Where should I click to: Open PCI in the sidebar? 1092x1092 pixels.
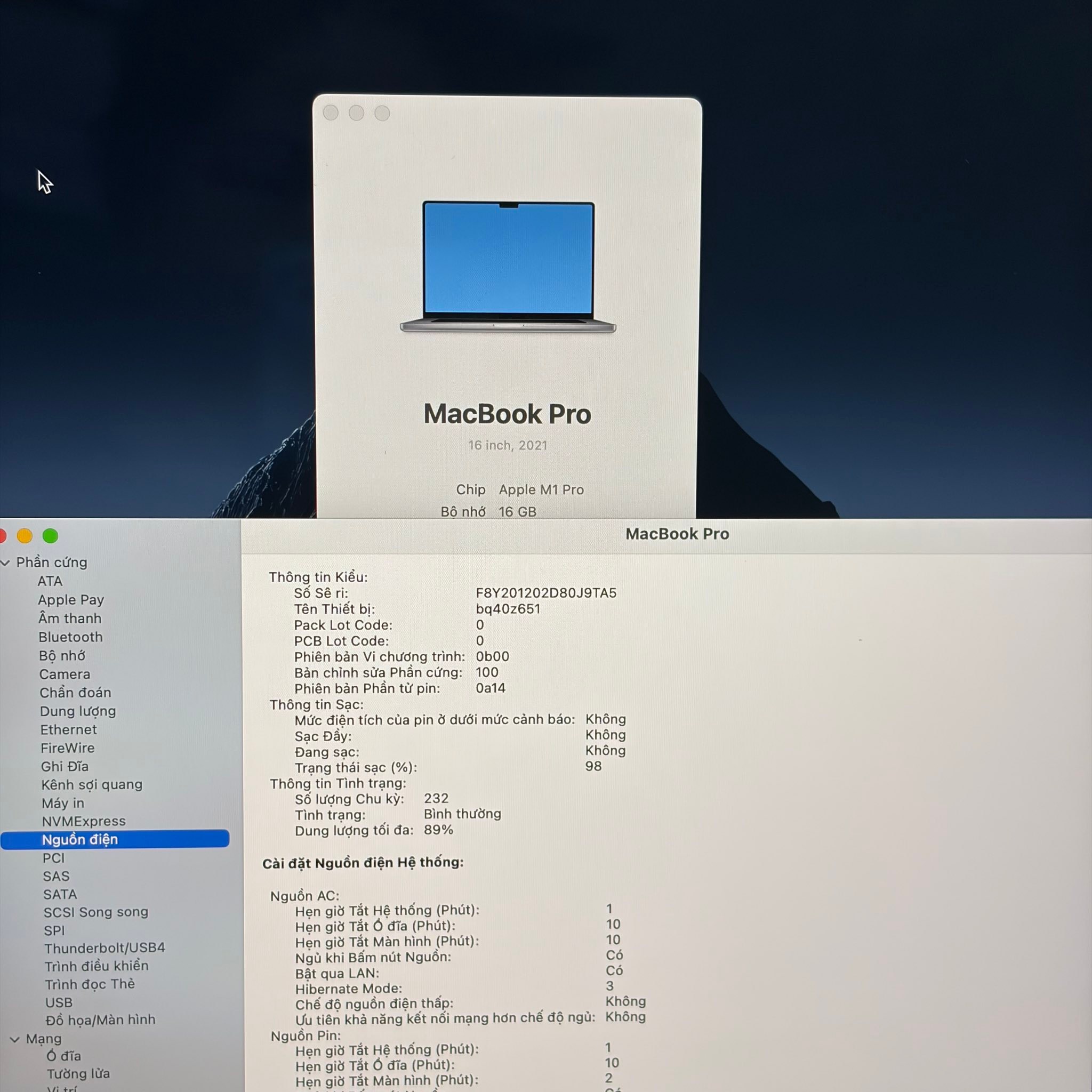point(54,858)
